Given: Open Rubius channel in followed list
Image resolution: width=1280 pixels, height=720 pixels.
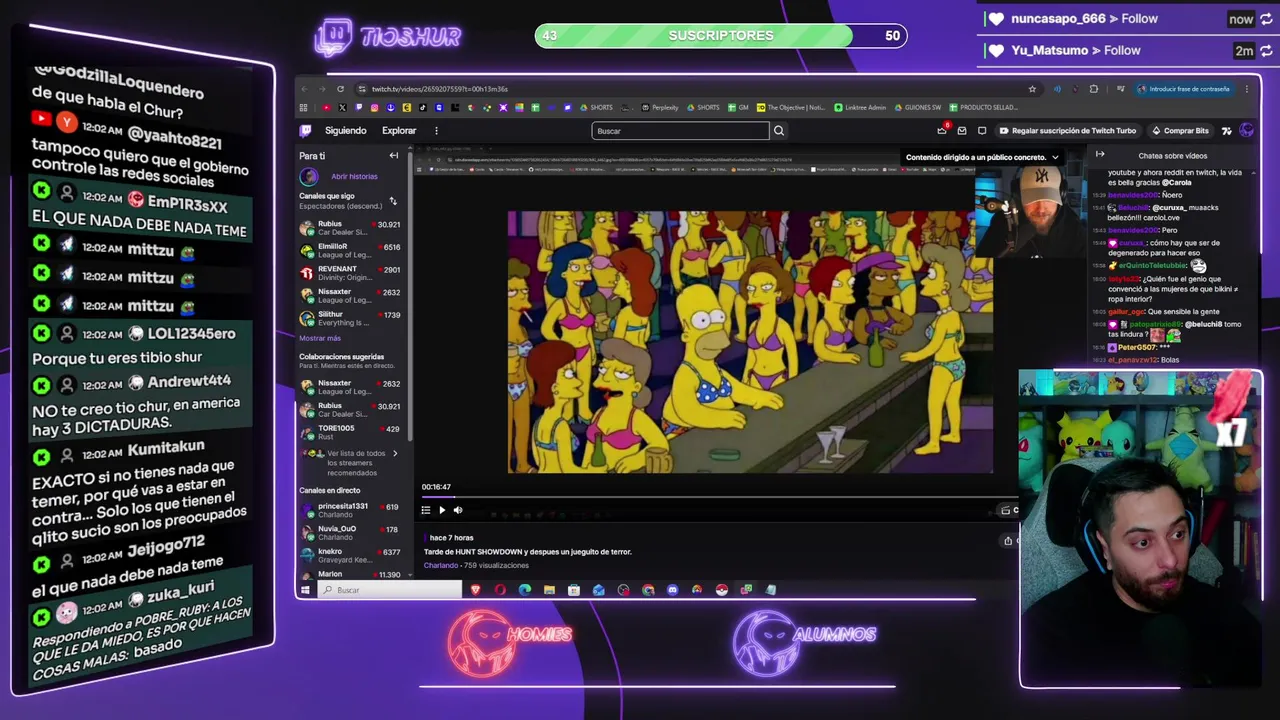Looking at the screenshot, I should (350, 228).
